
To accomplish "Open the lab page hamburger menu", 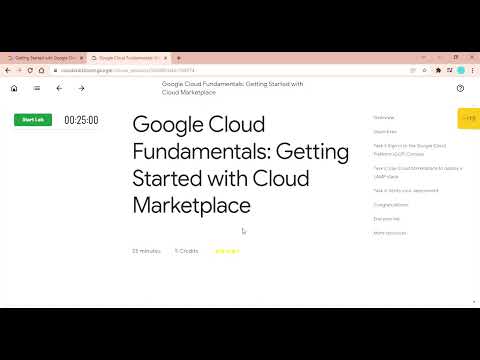I will [x=37, y=88].
